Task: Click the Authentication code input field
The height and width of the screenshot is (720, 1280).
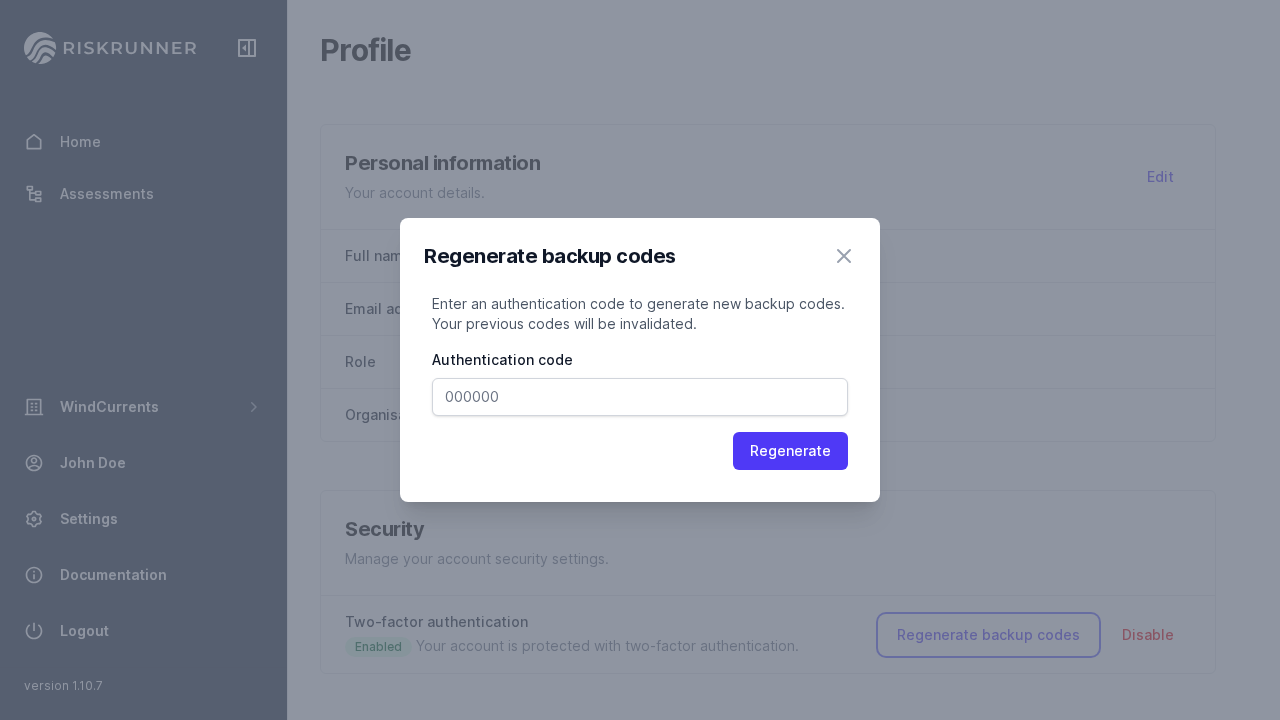Action: point(640,397)
